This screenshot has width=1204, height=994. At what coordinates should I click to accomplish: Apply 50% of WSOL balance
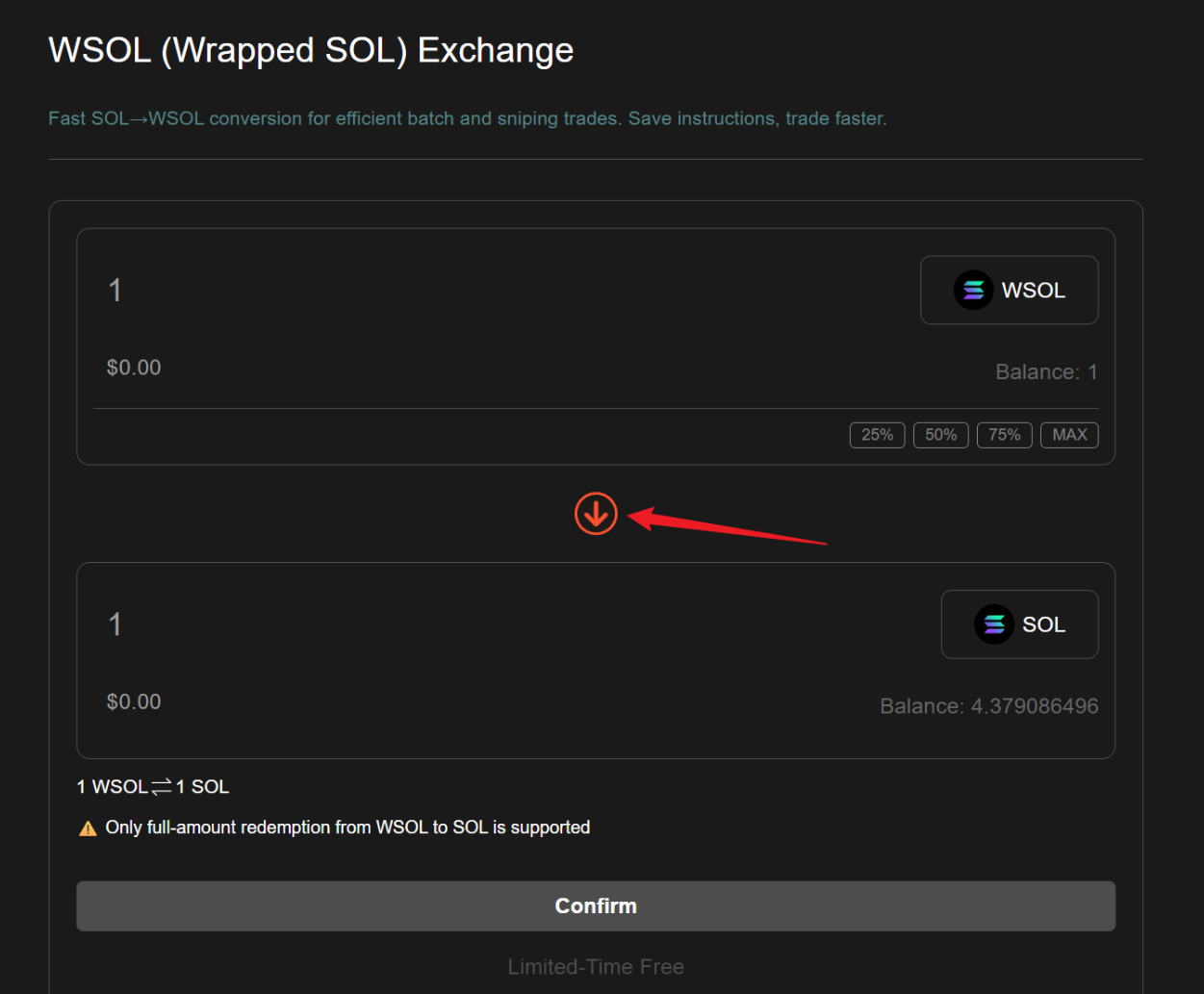coord(940,435)
